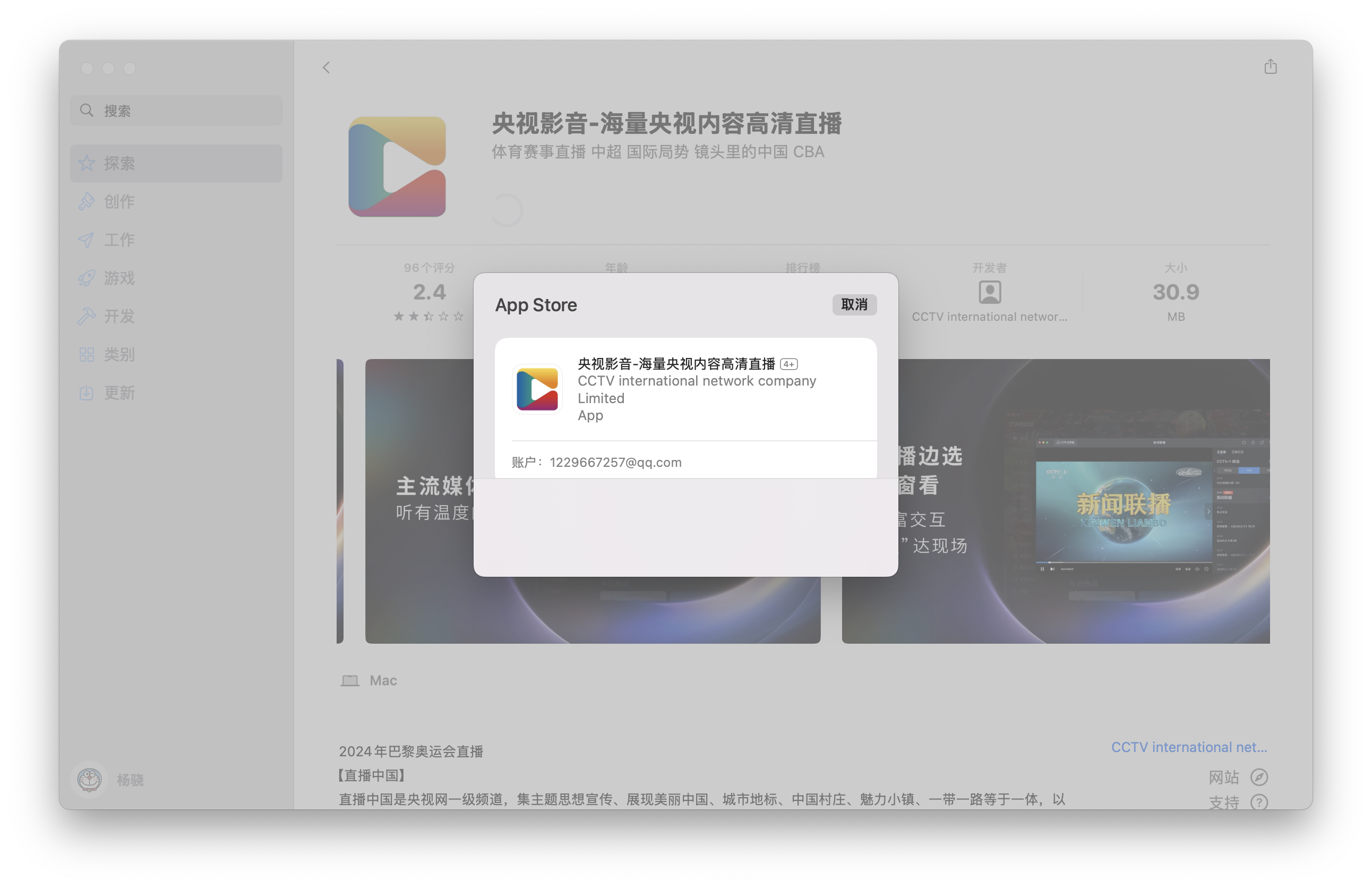
Task: Click the share icon at top right
Action: [x=1270, y=67]
